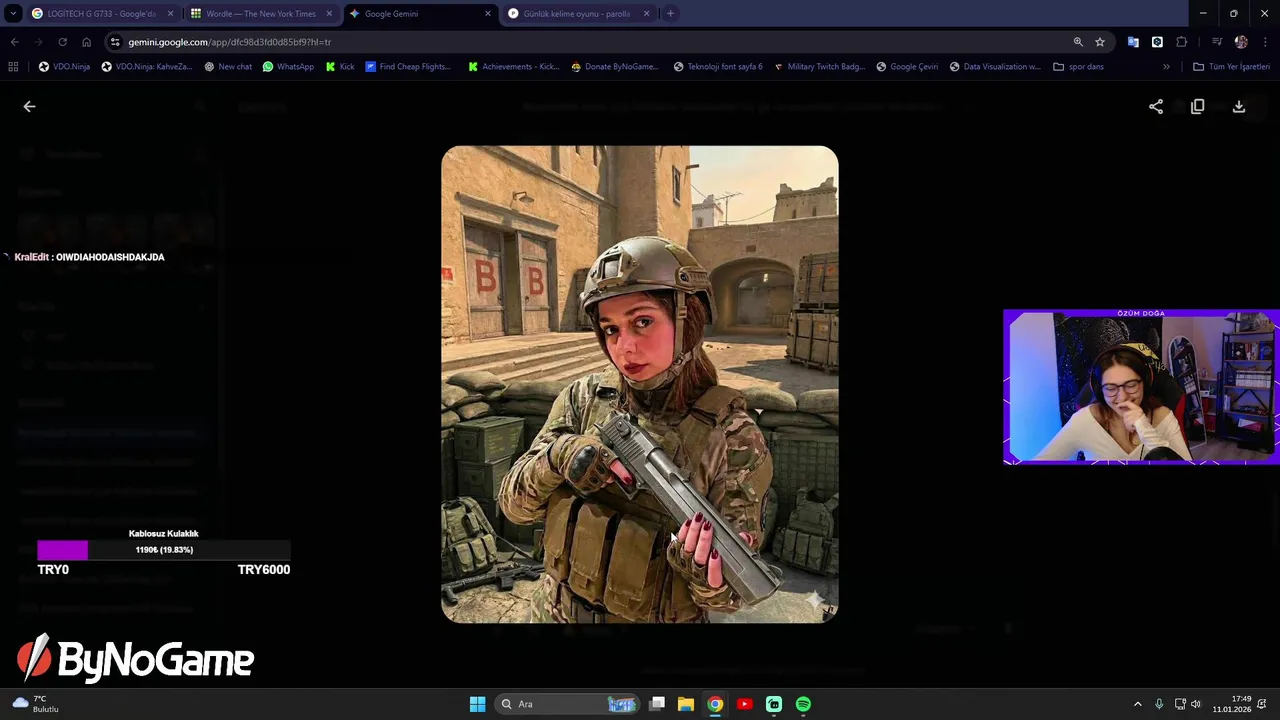The height and width of the screenshot is (720, 1280).
Task: View site information icon in address bar
Action: coord(115,42)
